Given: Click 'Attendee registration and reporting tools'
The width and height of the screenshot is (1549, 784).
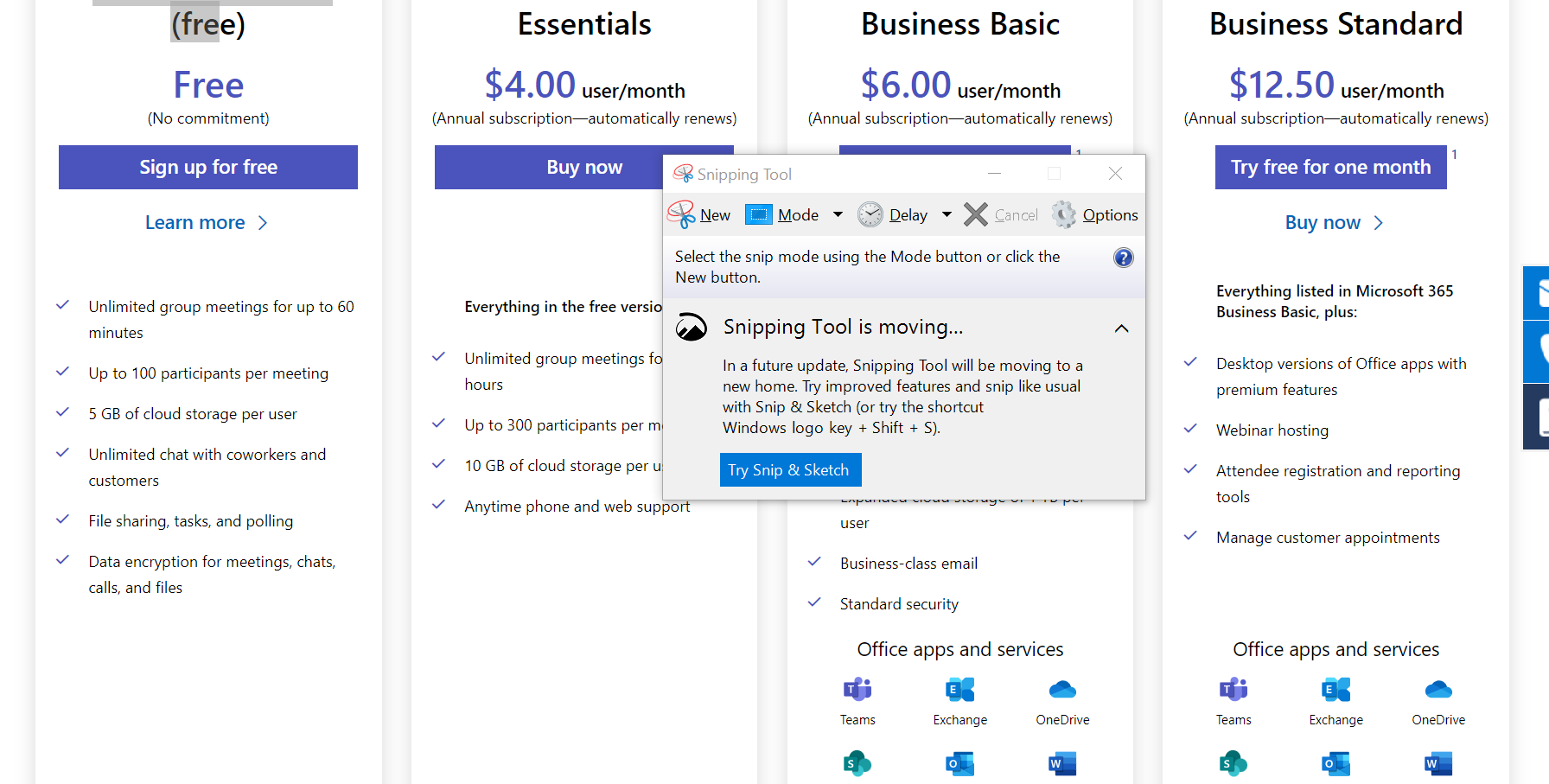Looking at the screenshot, I should (1338, 484).
